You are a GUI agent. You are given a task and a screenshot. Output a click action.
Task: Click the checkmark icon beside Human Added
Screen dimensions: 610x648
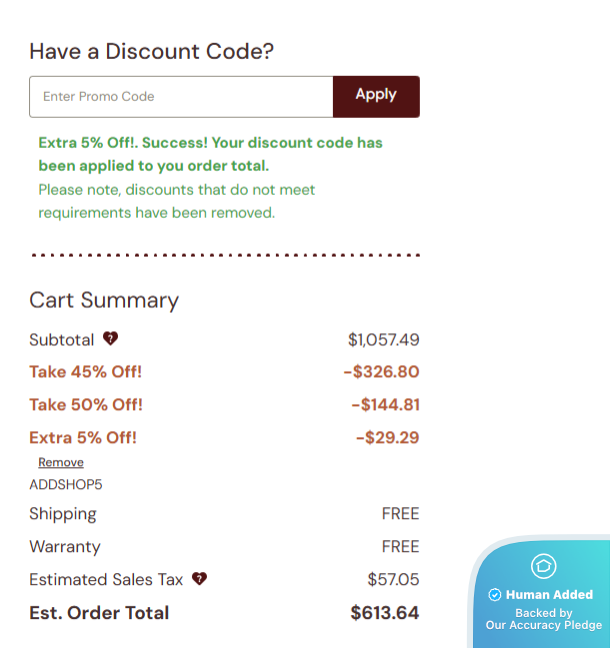494,595
